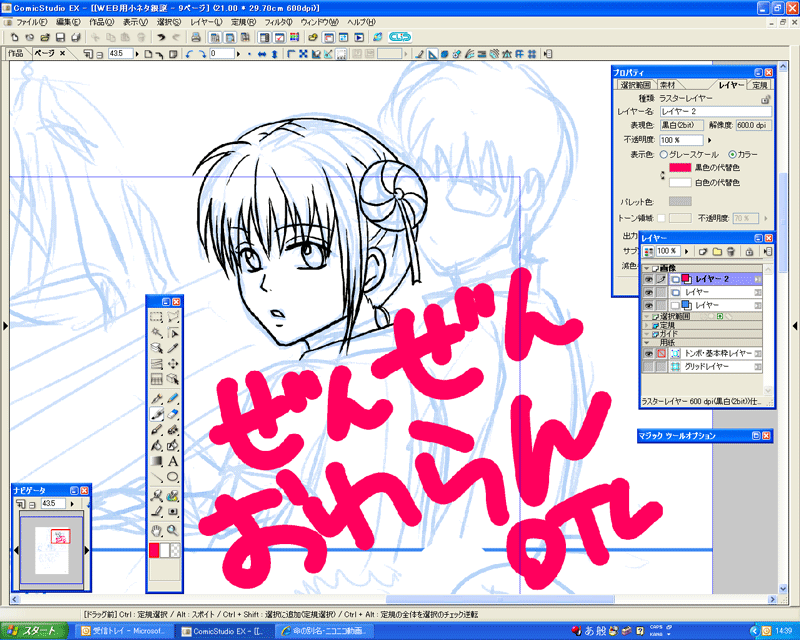The height and width of the screenshot is (640, 800).
Task: Click the save icon in main toolbar
Action: (x=60, y=37)
